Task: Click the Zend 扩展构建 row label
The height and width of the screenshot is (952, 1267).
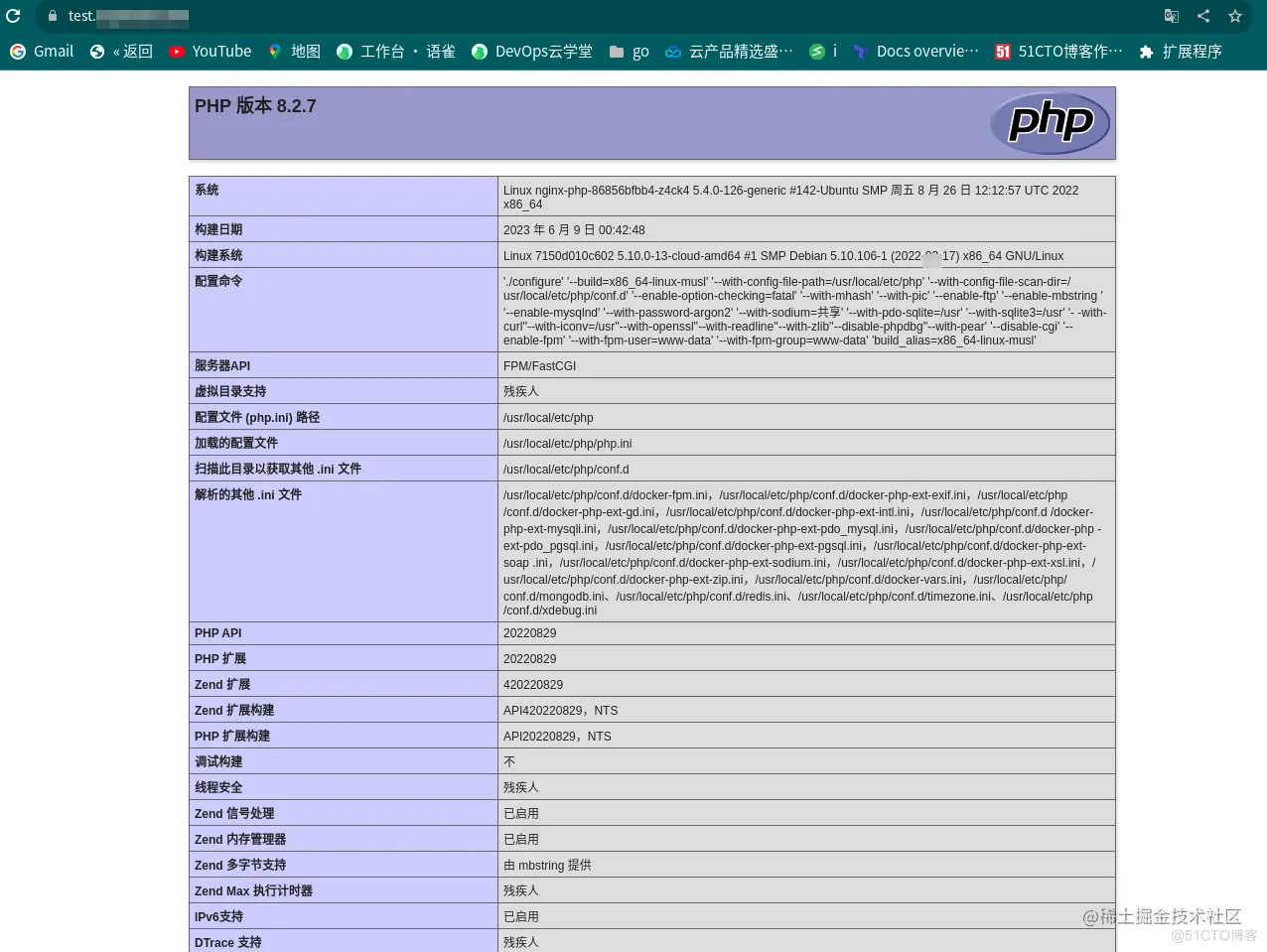Action: pos(234,711)
